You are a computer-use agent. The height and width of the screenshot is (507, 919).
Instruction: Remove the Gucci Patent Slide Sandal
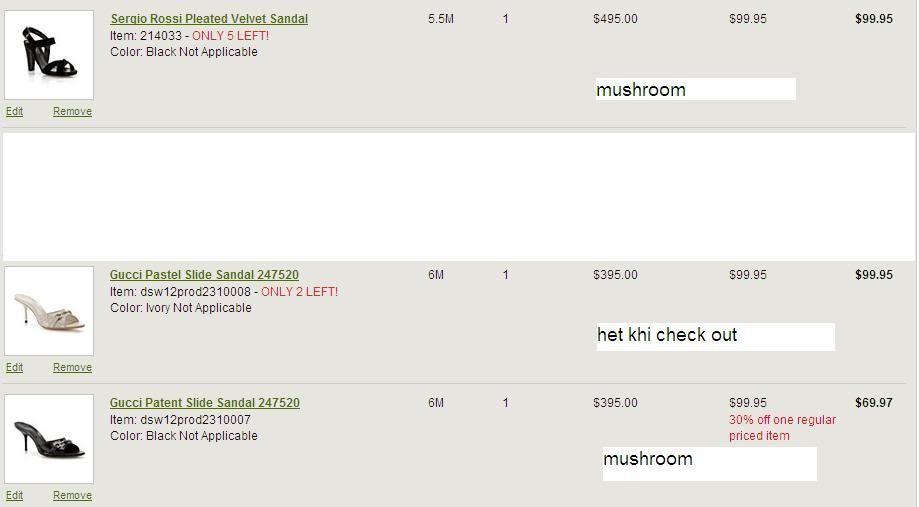pyautogui.click(x=72, y=496)
